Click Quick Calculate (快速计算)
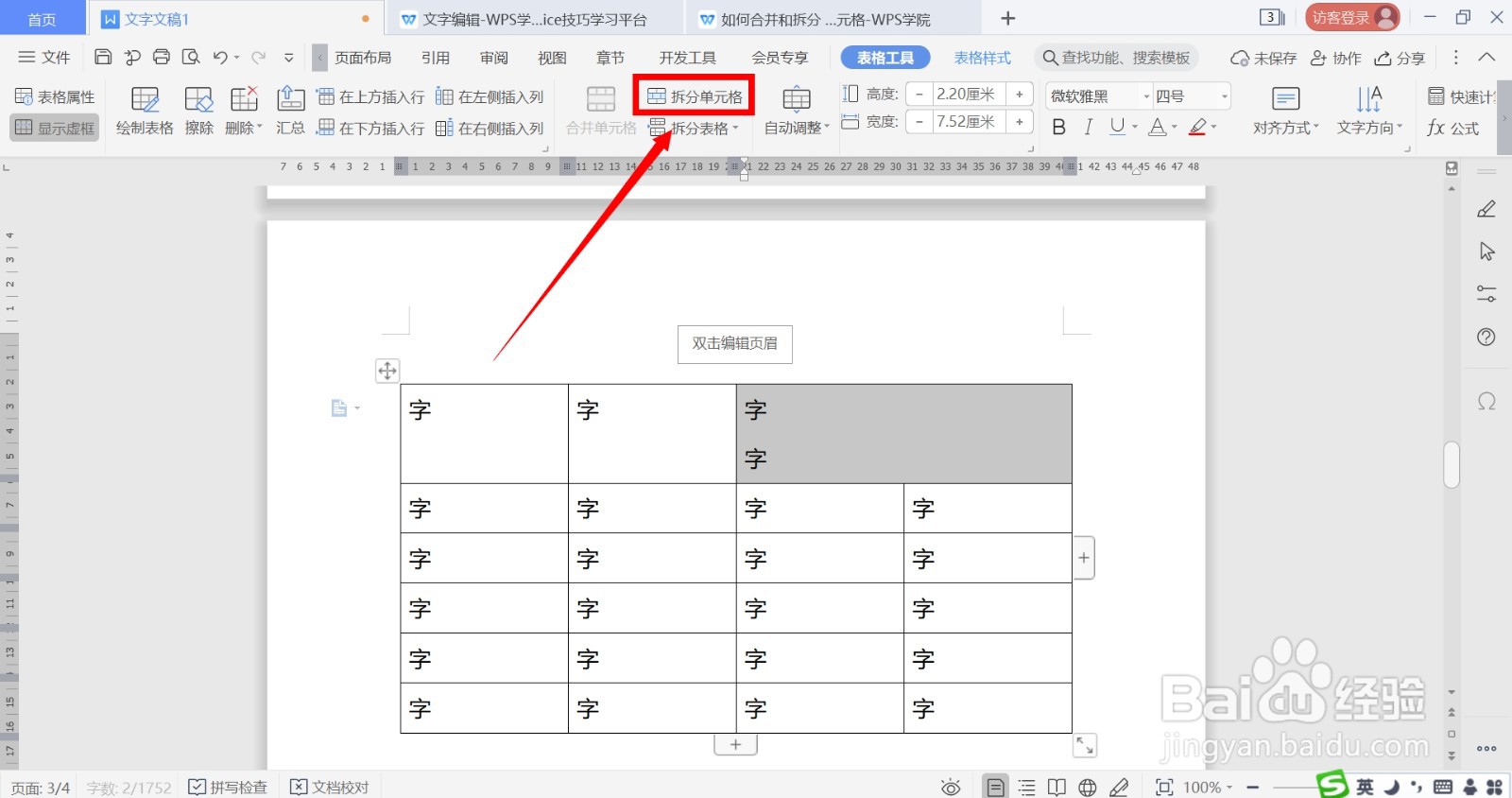Image resolution: width=1512 pixels, height=798 pixels. (1462, 96)
